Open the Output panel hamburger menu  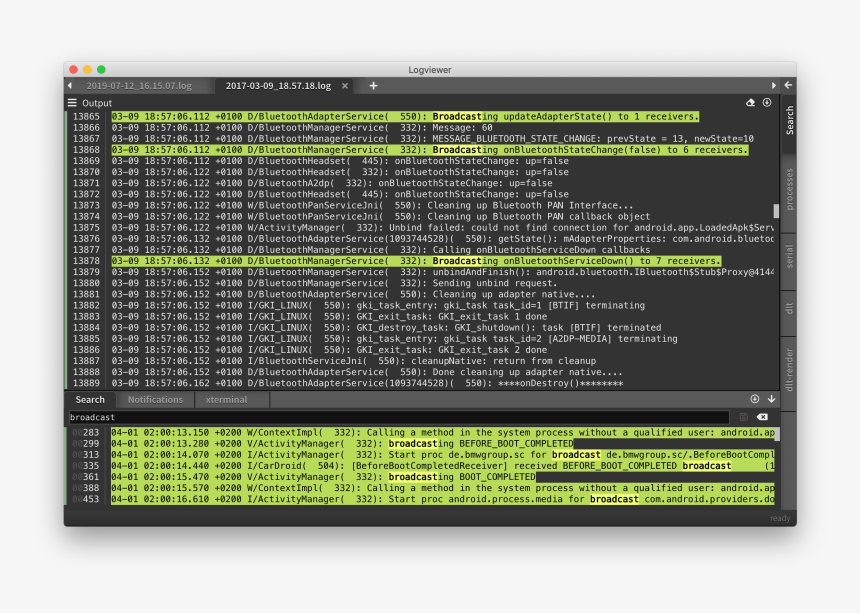(x=72, y=103)
